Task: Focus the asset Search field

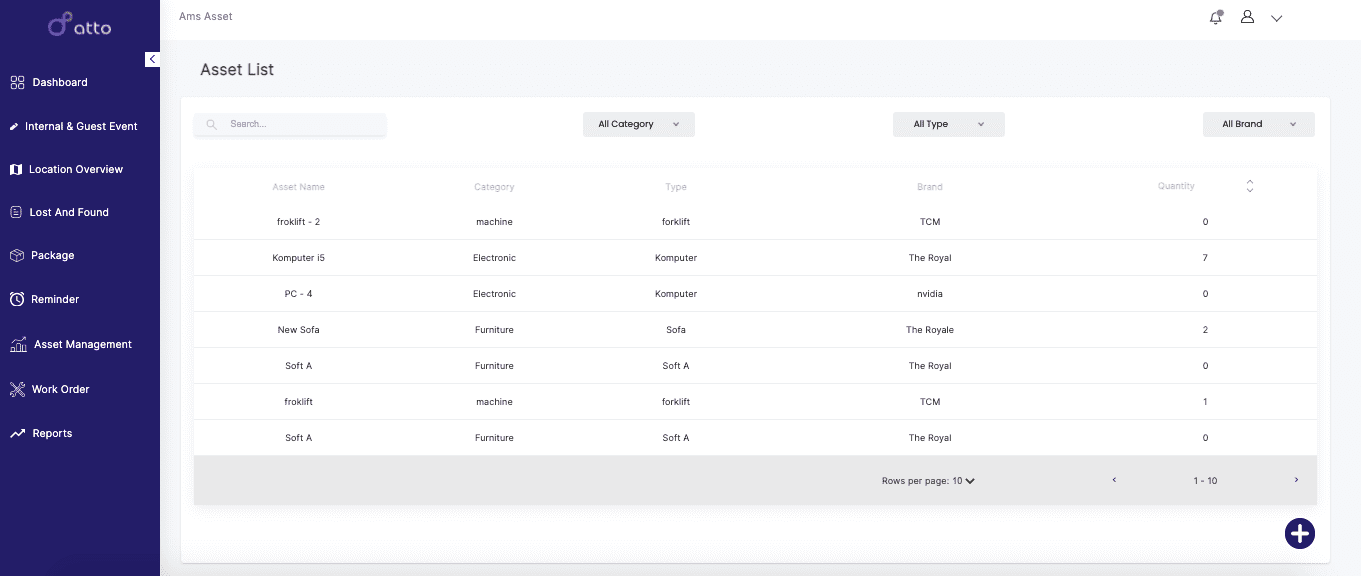Action: (x=290, y=124)
